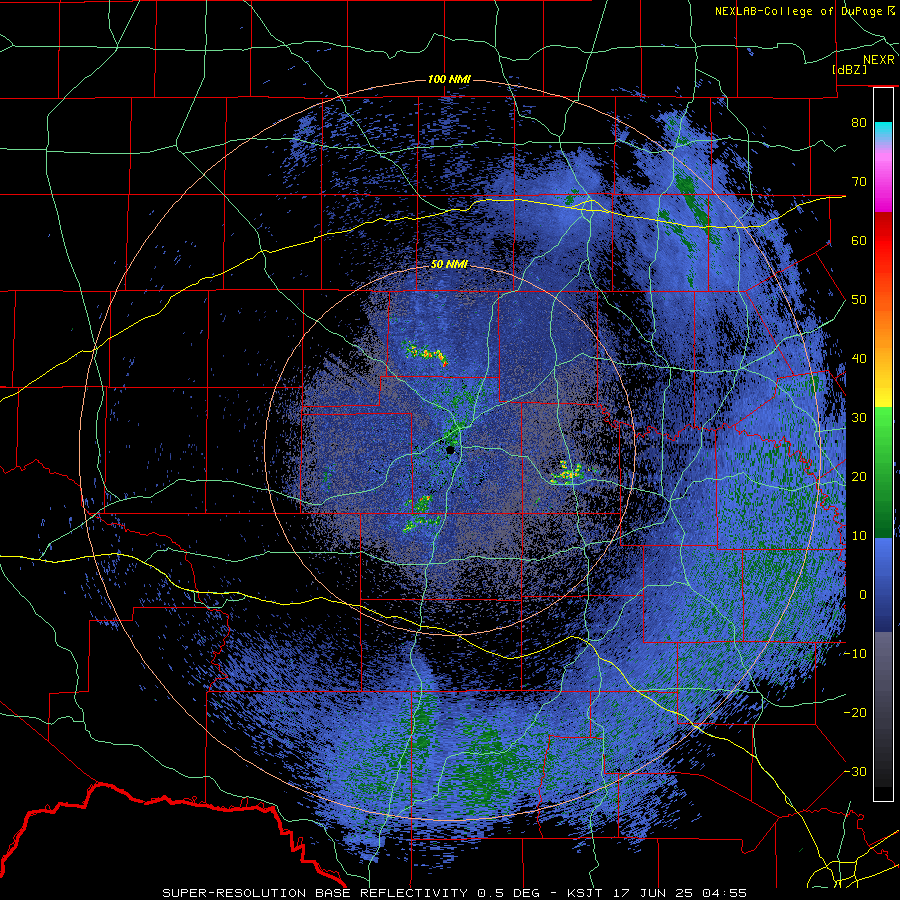Pick the red band of the color scale
The height and width of the screenshot is (900, 900).
tap(883, 241)
